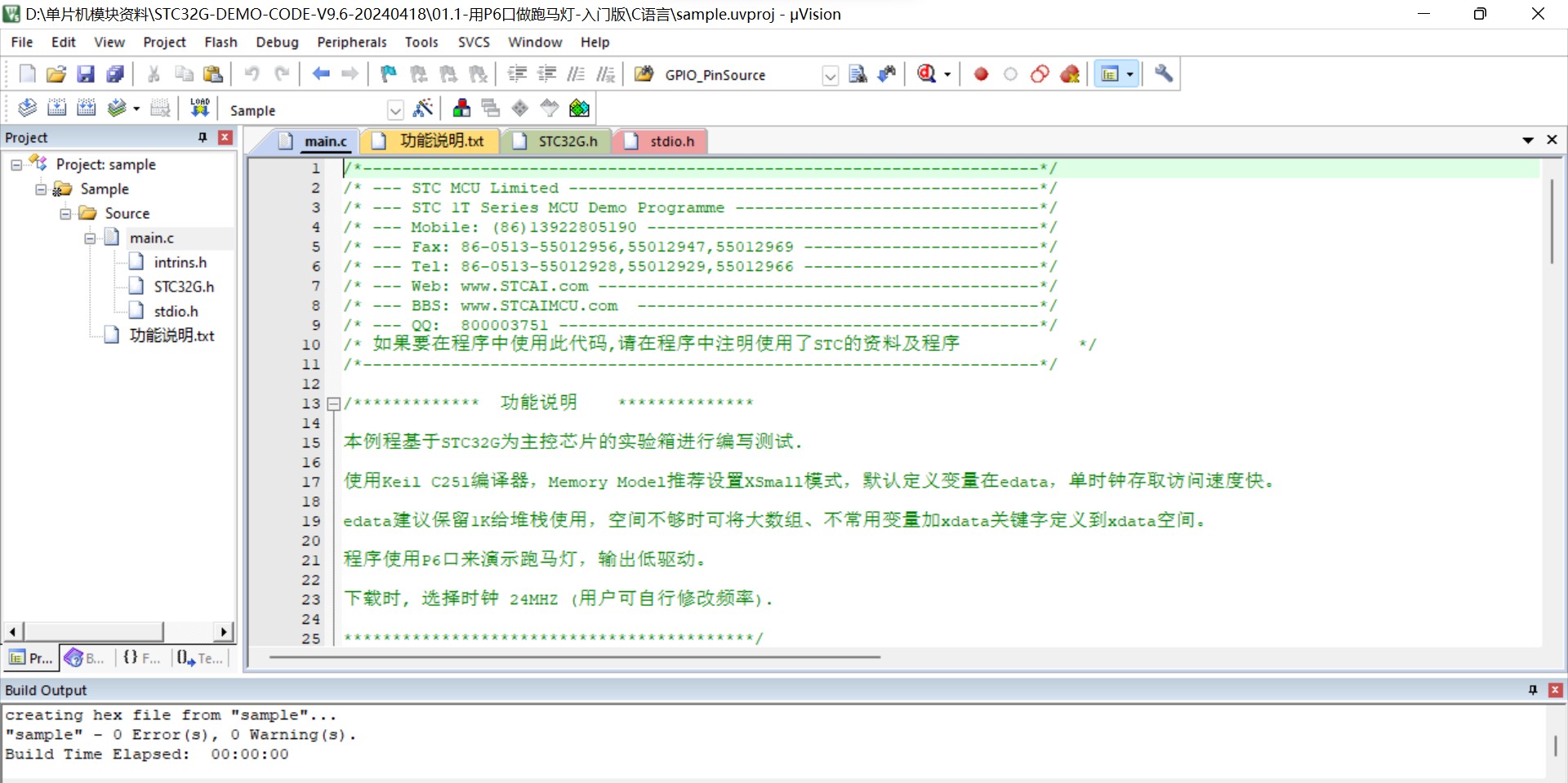The image size is (1568, 783).
Task: Open the Sample target dropdown
Action: tap(395, 109)
